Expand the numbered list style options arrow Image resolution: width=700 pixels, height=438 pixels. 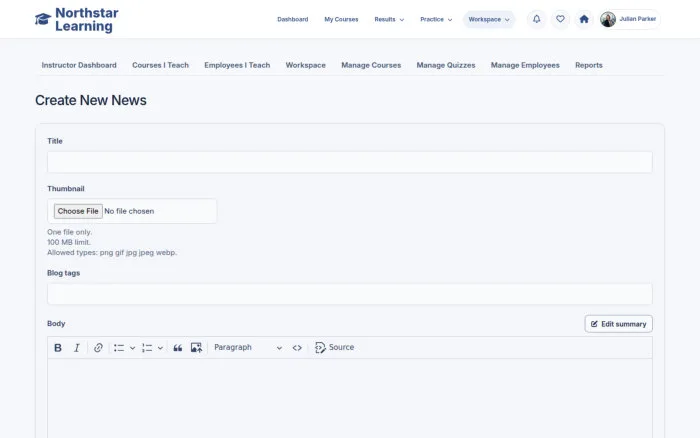[x=160, y=348]
